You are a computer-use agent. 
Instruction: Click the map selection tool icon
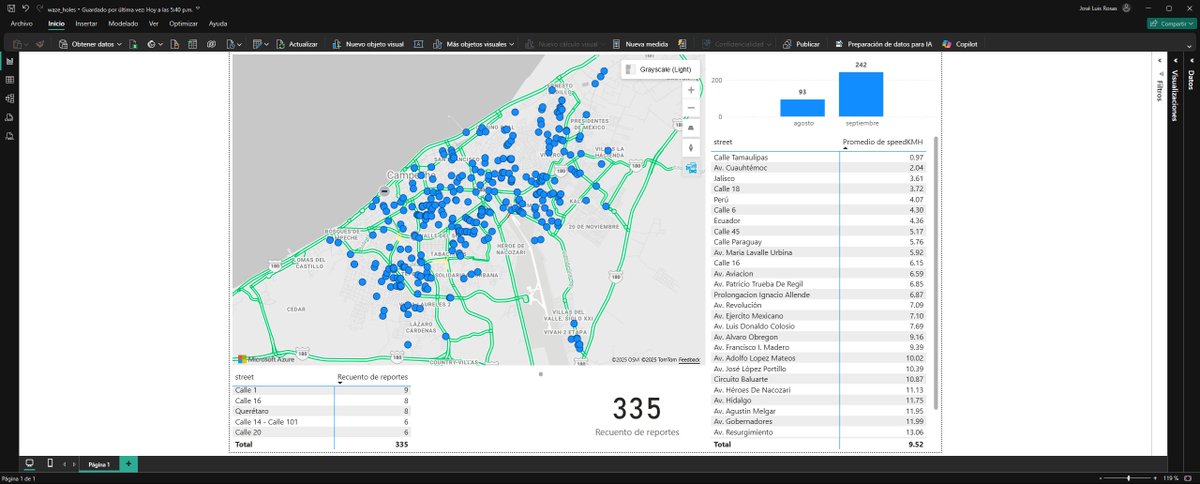(x=691, y=168)
